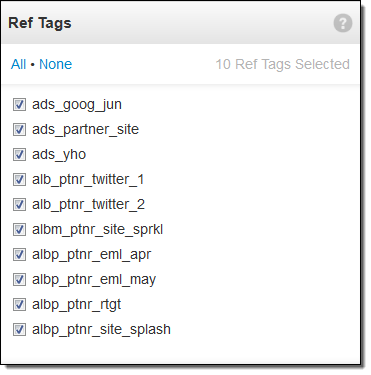The width and height of the screenshot is (371, 375).
Task: Select all ref tags via All link
Action: pos(18,64)
